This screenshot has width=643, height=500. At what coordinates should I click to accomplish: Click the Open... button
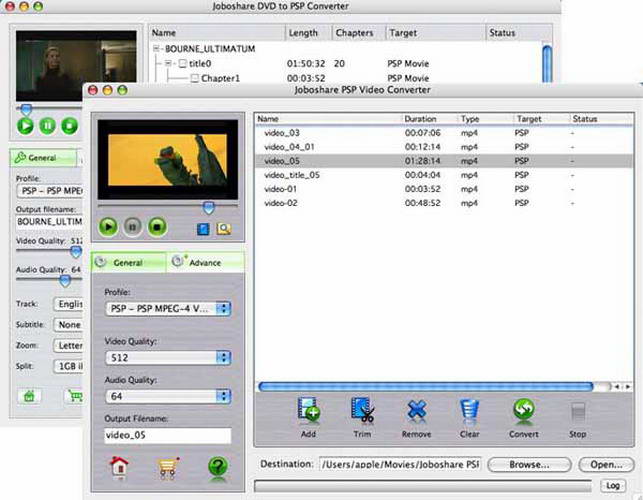[606, 465]
